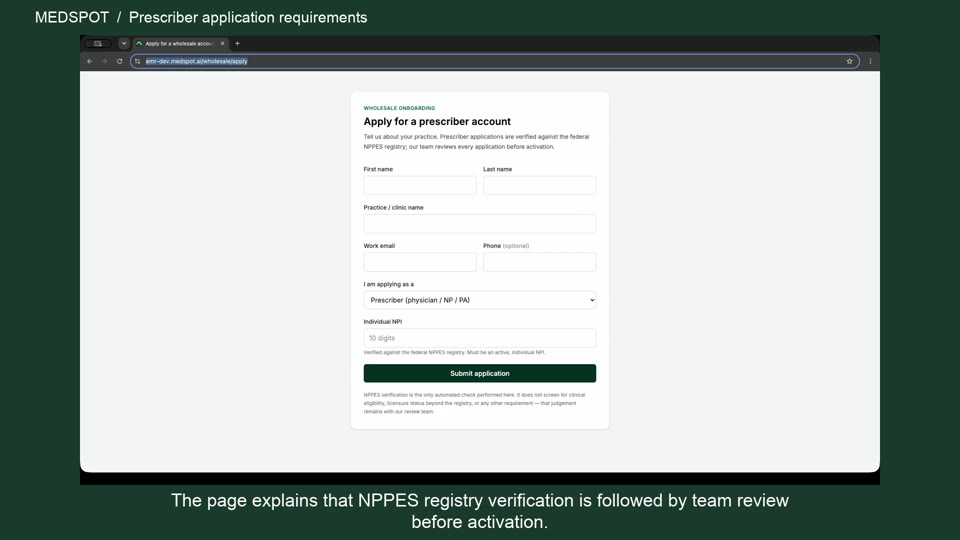Click the Work email field
960x540 pixels.
tap(420, 262)
